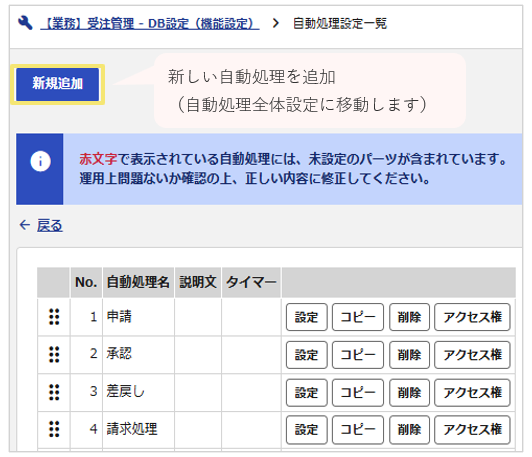Click 削除 button for 申請 row

409,317
